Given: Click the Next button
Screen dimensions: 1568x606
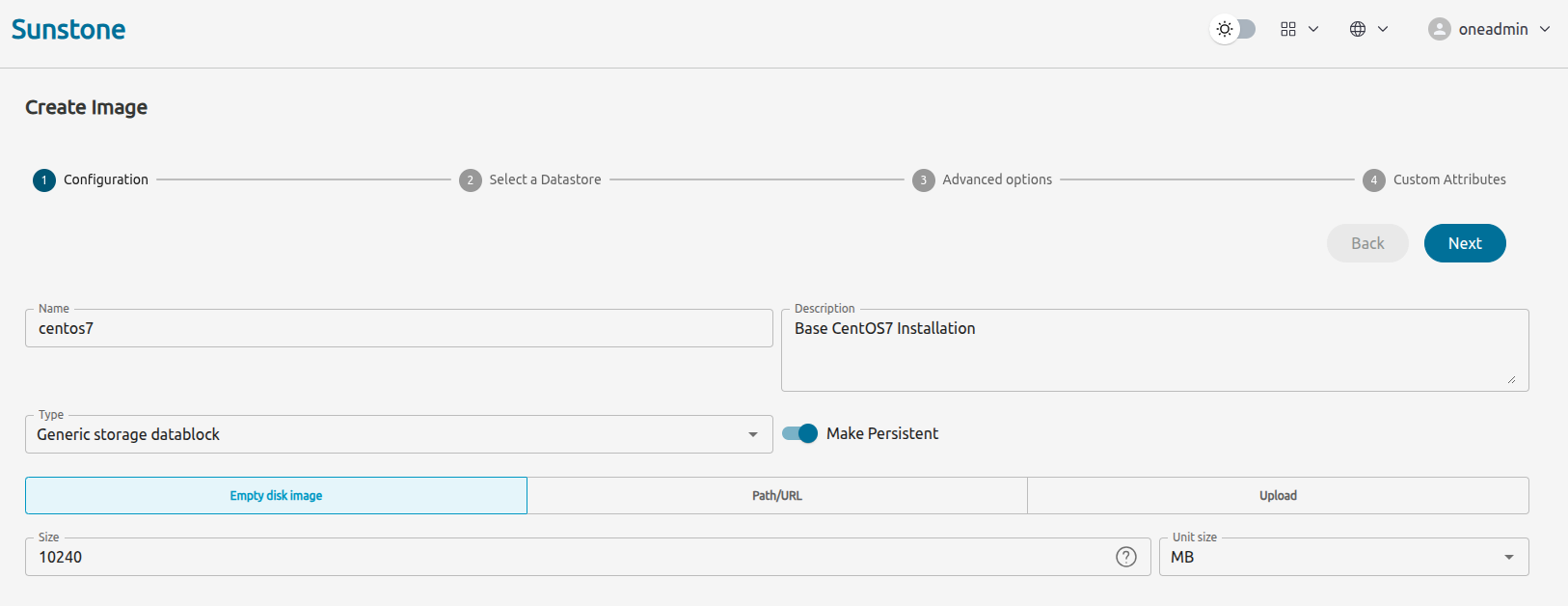Looking at the screenshot, I should pyautogui.click(x=1465, y=243).
